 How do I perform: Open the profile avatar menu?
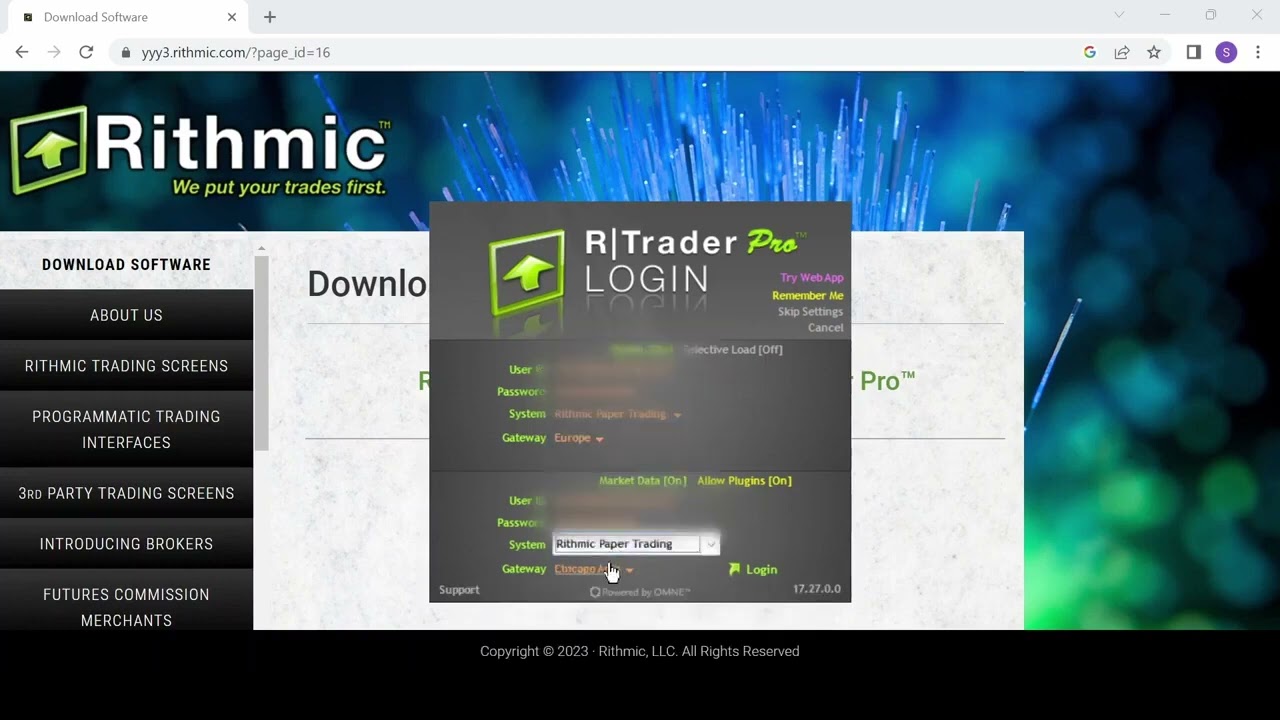[1226, 52]
